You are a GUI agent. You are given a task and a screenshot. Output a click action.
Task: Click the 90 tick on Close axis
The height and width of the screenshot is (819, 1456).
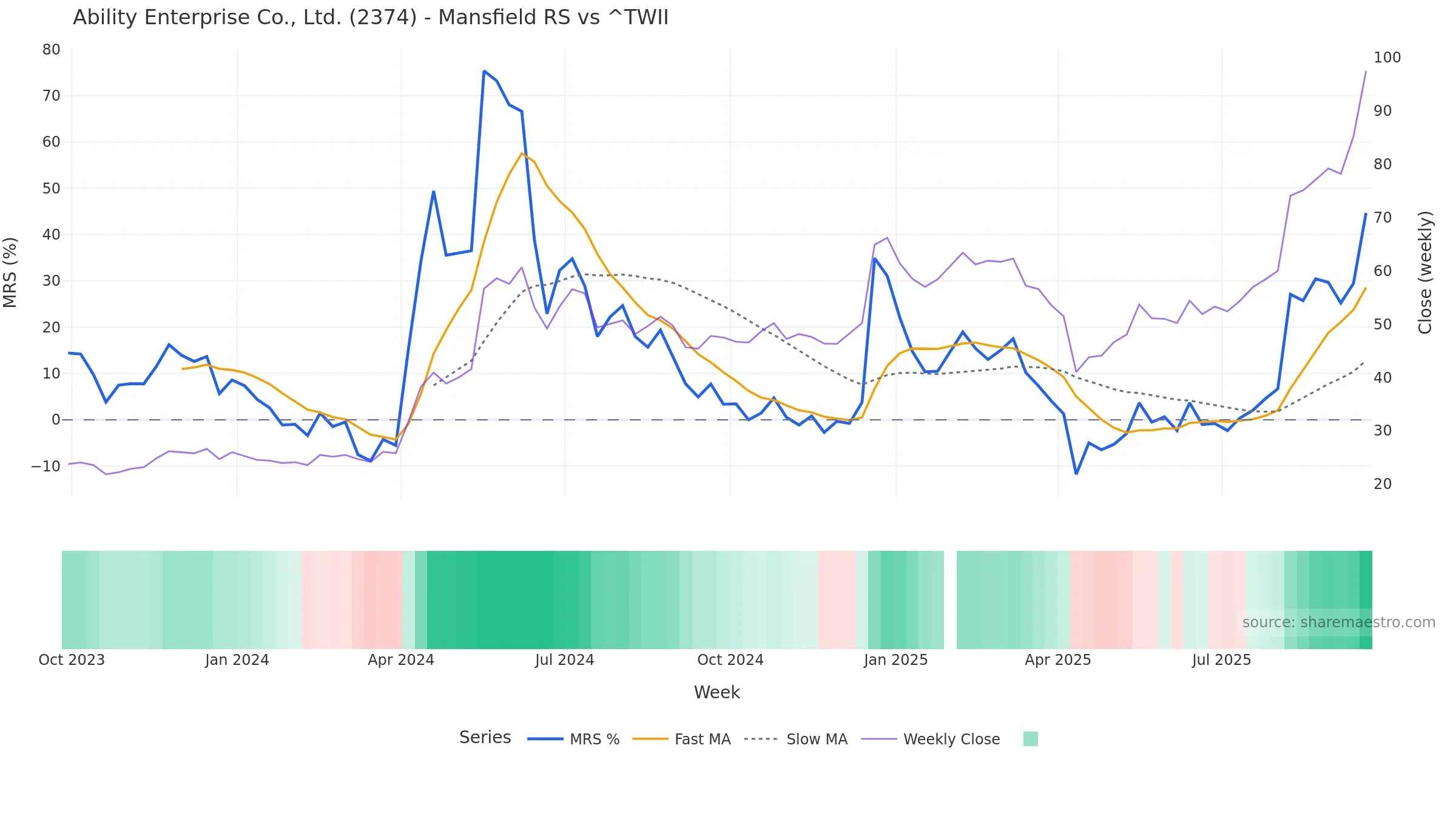coord(1383,111)
